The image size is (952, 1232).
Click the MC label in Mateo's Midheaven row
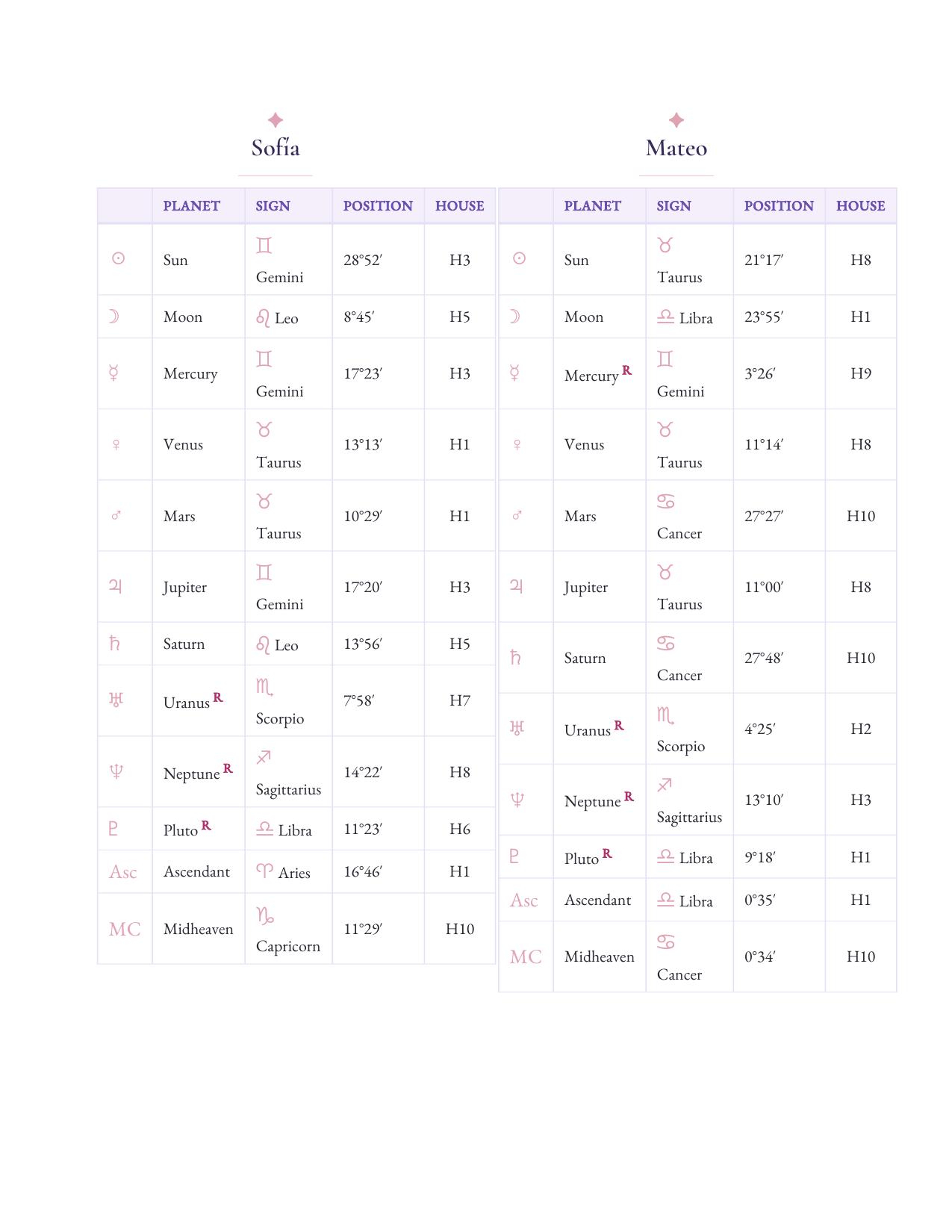coord(526,956)
